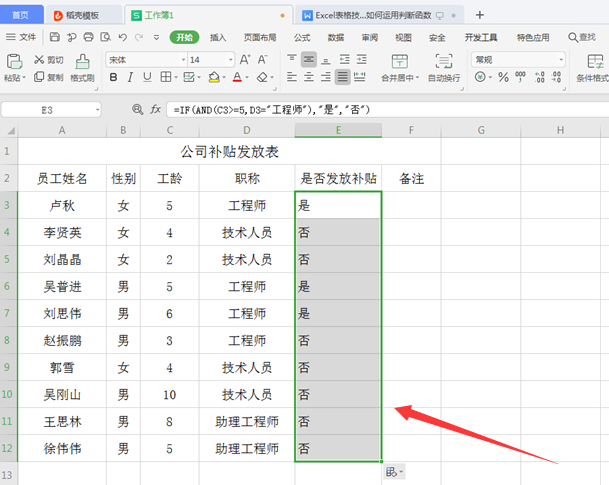Click fill color paint bucket swatch
This screenshot has width=609, height=485.
tap(214, 77)
